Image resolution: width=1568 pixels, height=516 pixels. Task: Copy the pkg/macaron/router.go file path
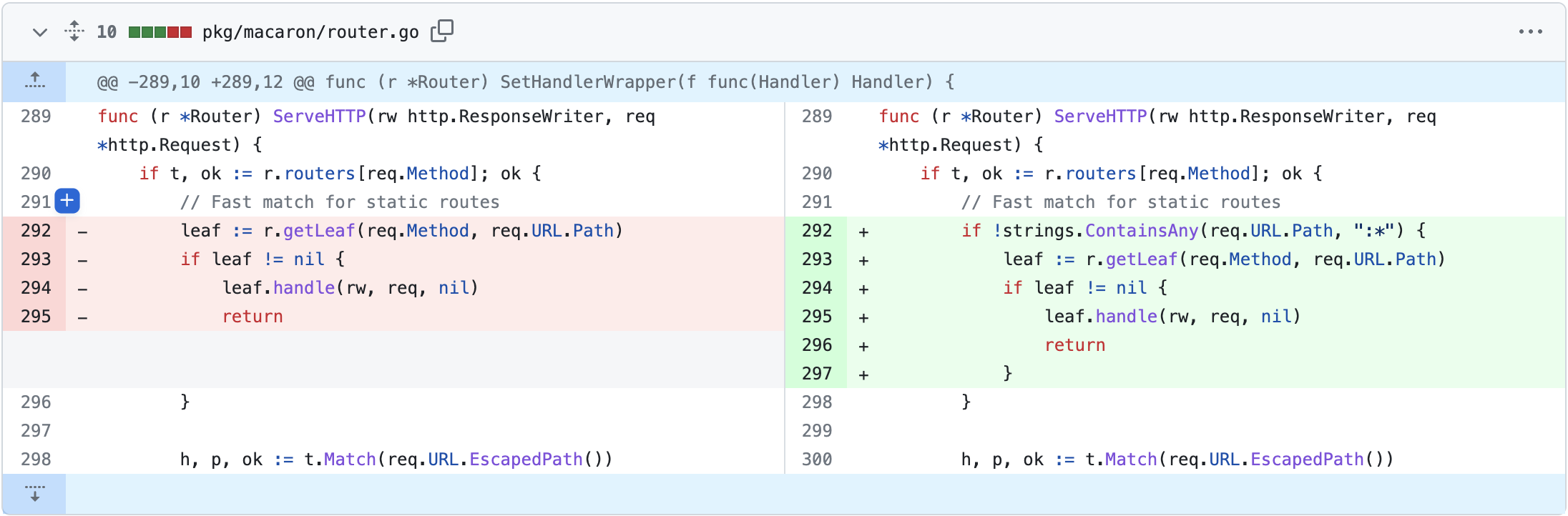[442, 31]
